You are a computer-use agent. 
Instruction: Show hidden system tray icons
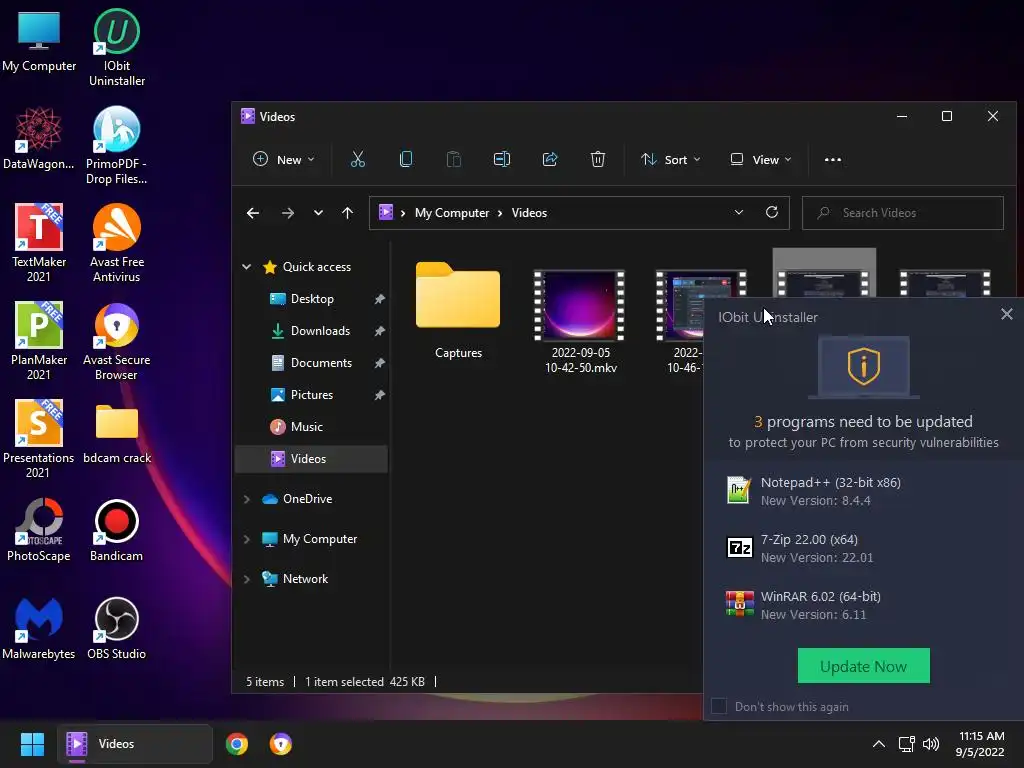[x=879, y=744]
